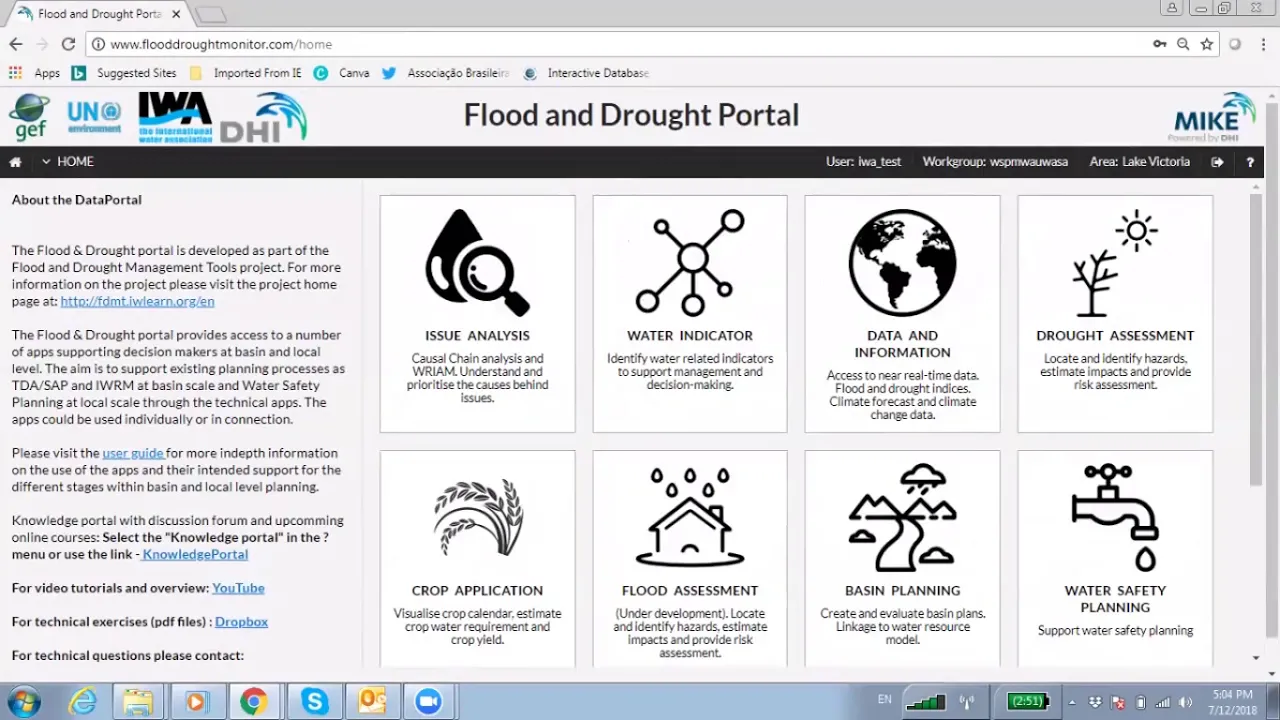Image resolution: width=1280 pixels, height=720 pixels.
Task: Open the Apps bookmark shortcut
Action: 35,73
